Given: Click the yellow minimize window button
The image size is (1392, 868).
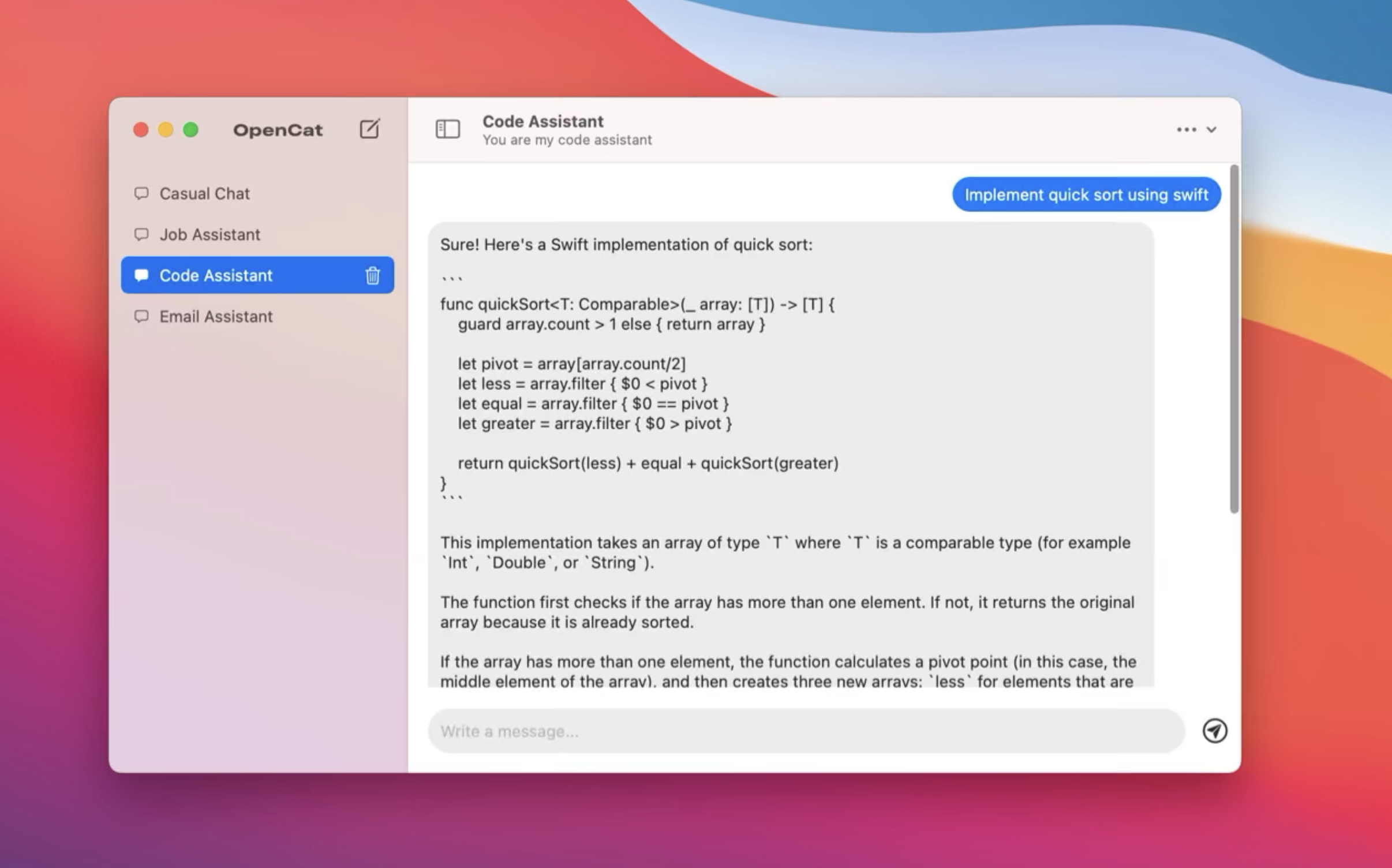Looking at the screenshot, I should coord(166,130).
